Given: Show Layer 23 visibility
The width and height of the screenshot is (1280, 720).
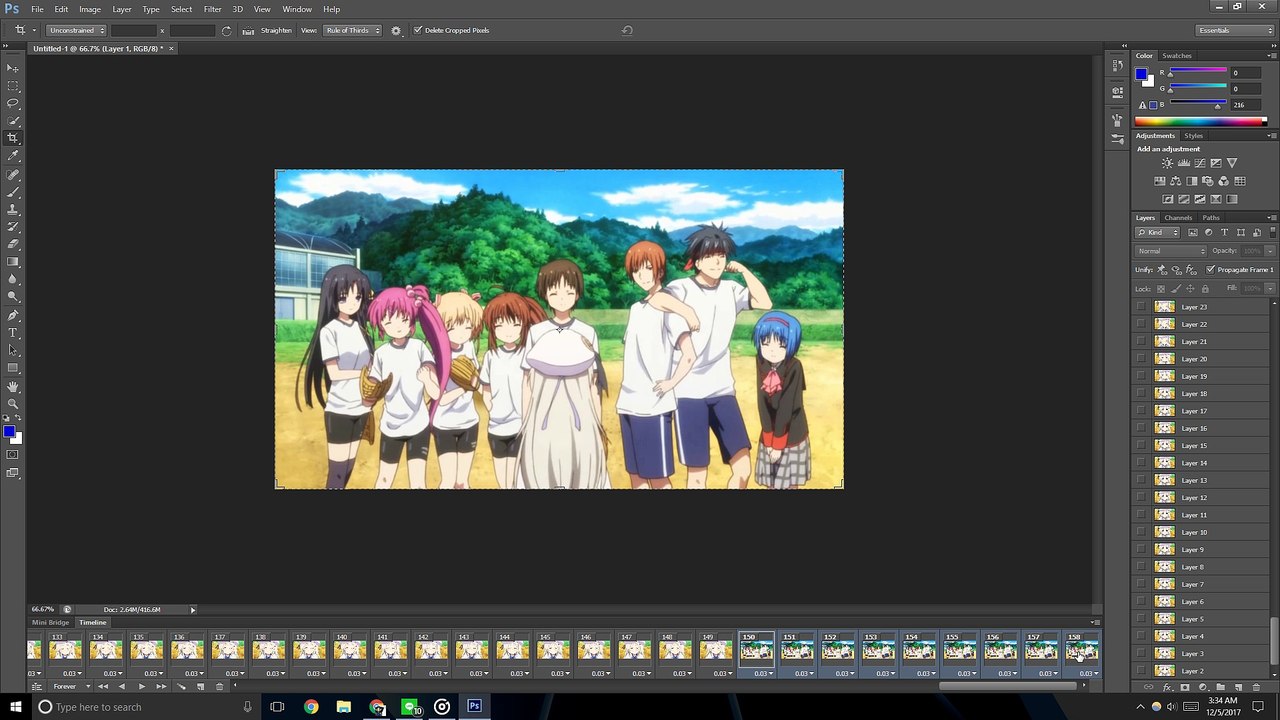Looking at the screenshot, I should click(x=1141, y=307).
